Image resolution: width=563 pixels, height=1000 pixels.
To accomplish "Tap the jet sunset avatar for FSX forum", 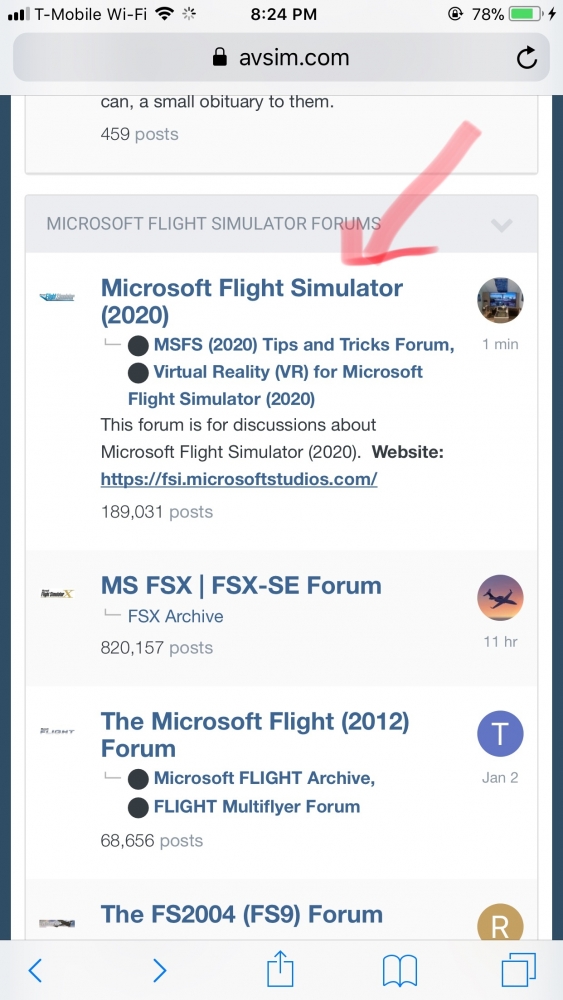I will pos(501,598).
